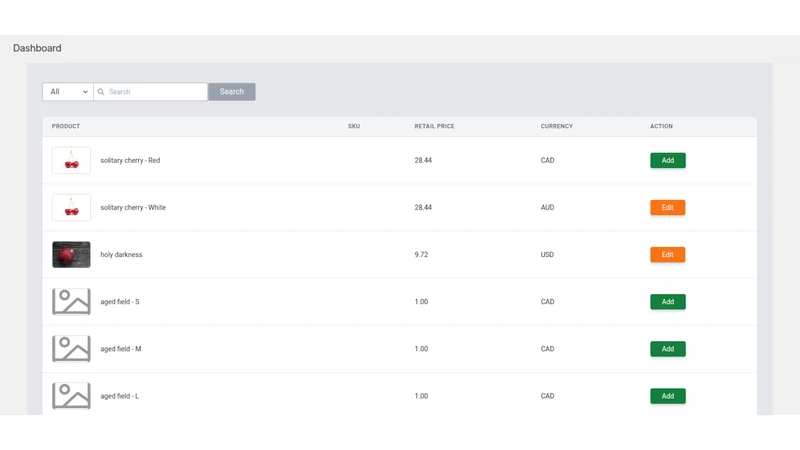The image size is (800, 450).
Task: Click the SKU column header
Action: click(354, 126)
